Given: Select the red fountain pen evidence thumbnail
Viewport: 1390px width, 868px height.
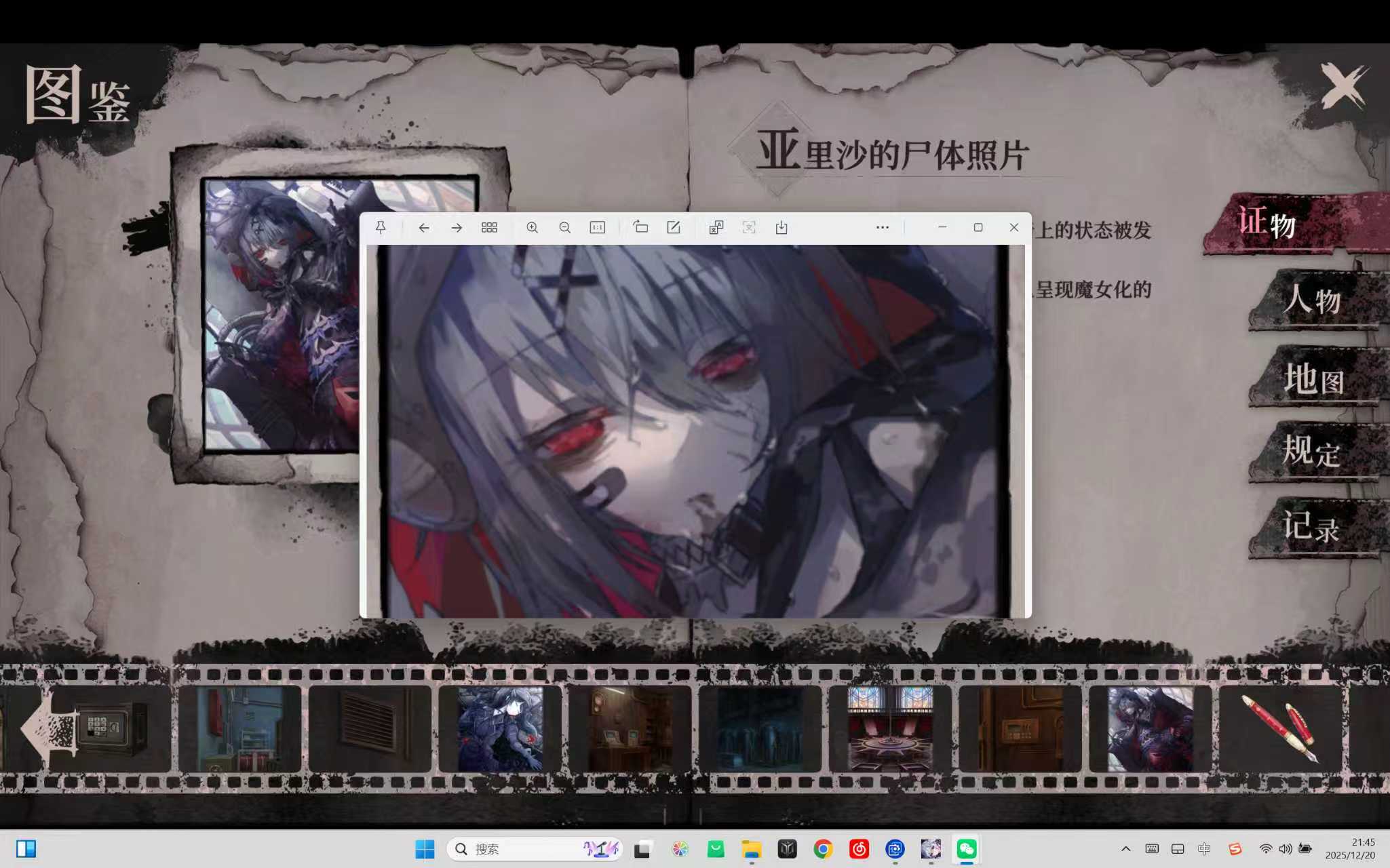Looking at the screenshot, I should pos(1279,729).
